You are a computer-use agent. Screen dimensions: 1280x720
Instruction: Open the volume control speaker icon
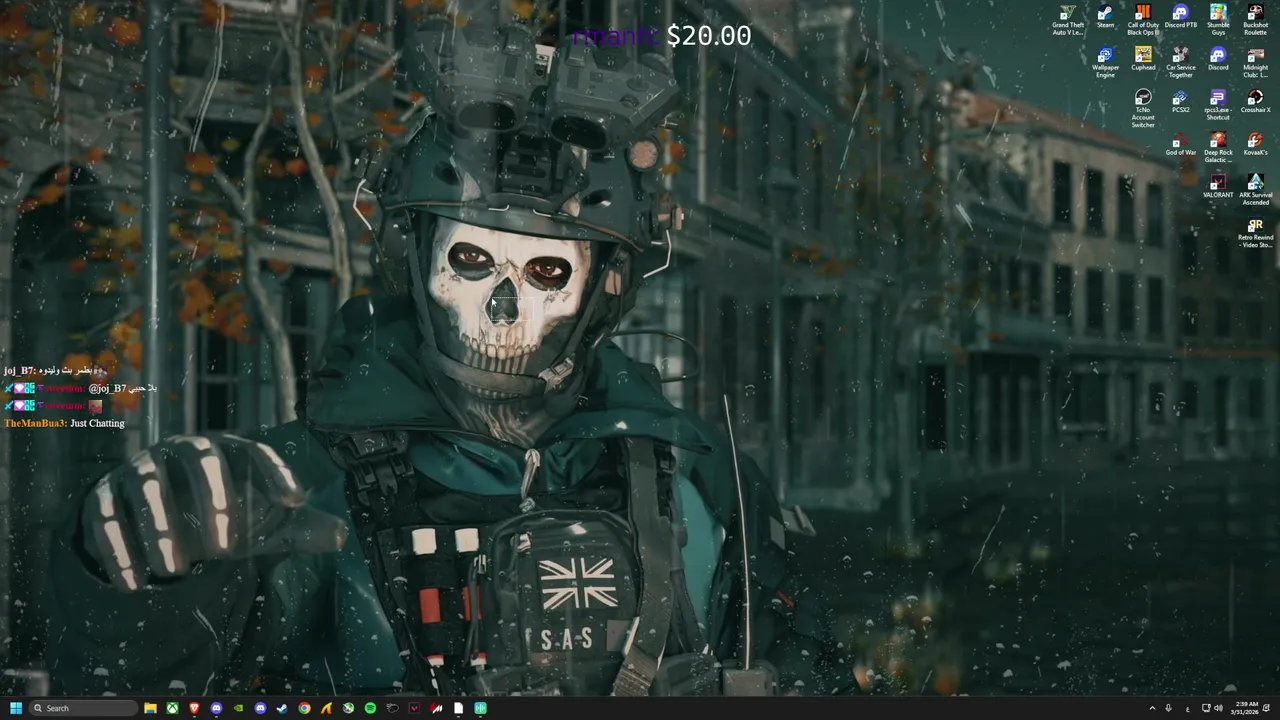[x=1218, y=708]
